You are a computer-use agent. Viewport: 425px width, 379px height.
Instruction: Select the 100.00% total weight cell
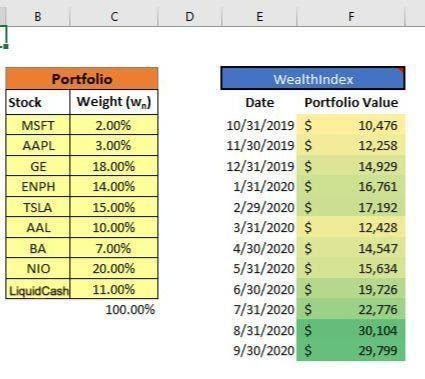pyautogui.click(x=130, y=310)
